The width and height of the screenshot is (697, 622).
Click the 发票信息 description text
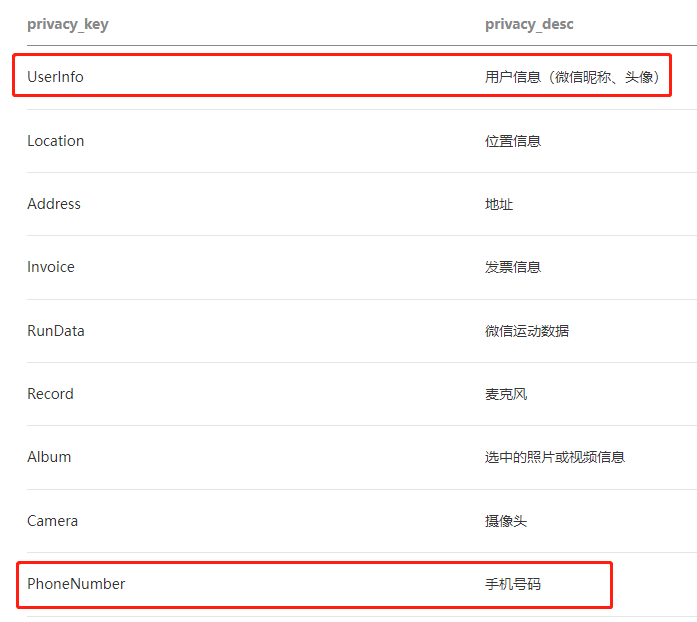coord(513,267)
